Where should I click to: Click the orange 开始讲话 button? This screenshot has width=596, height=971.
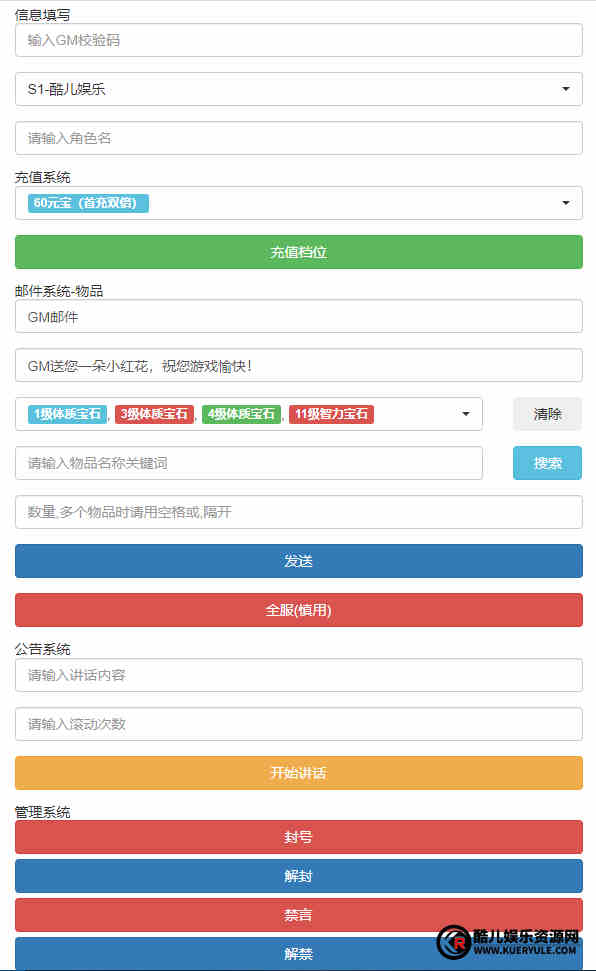[x=298, y=773]
